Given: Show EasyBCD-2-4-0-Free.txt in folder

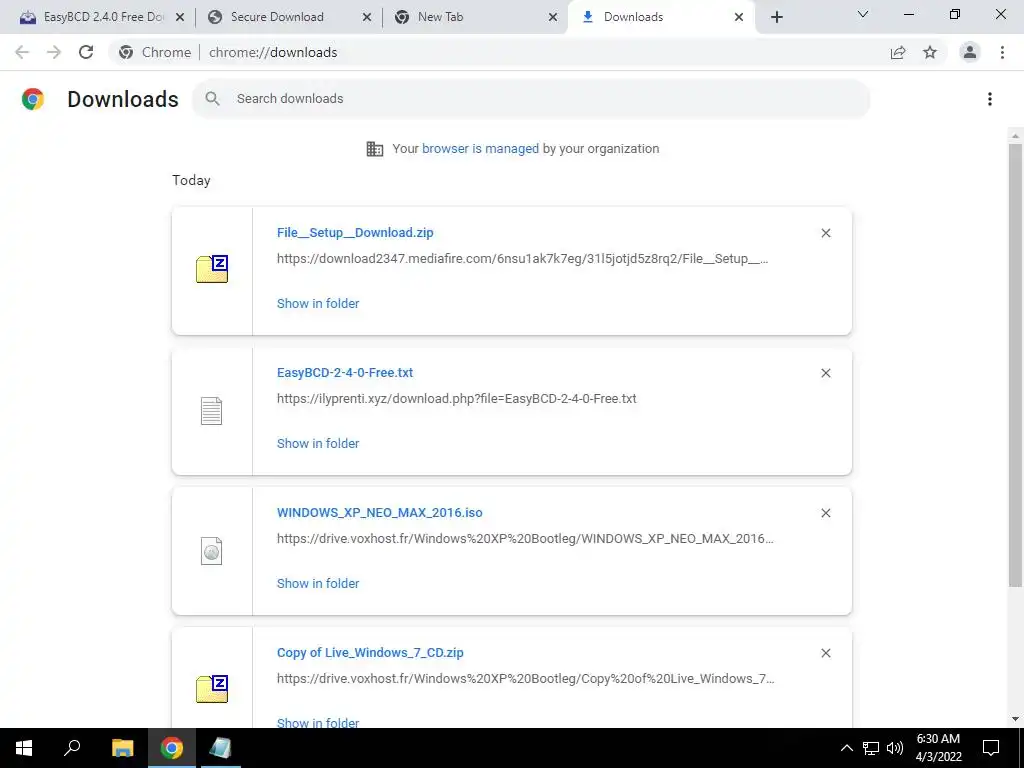Looking at the screenshot, I should (318, 443).
